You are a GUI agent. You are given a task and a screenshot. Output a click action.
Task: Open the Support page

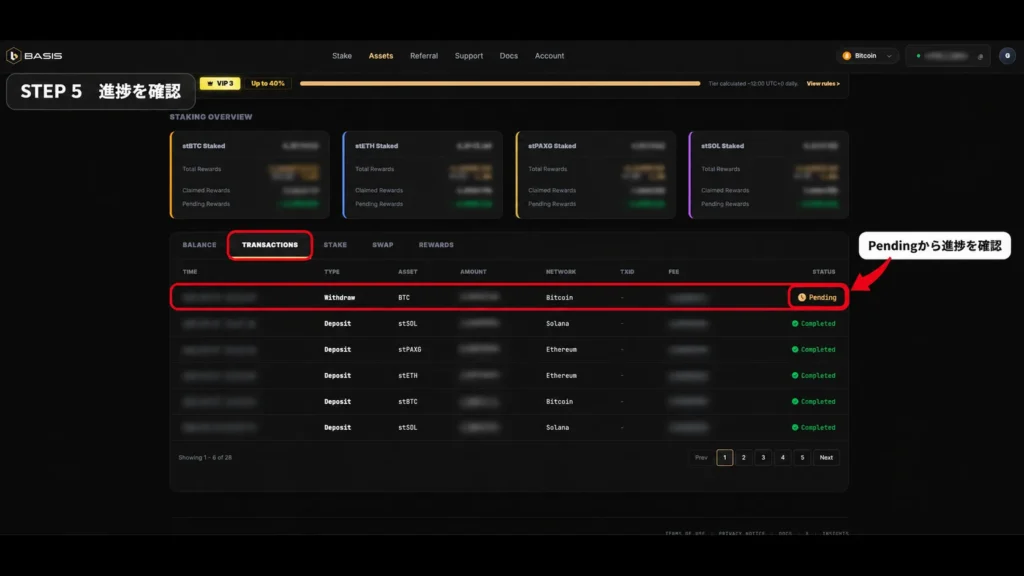click(469, 56)
